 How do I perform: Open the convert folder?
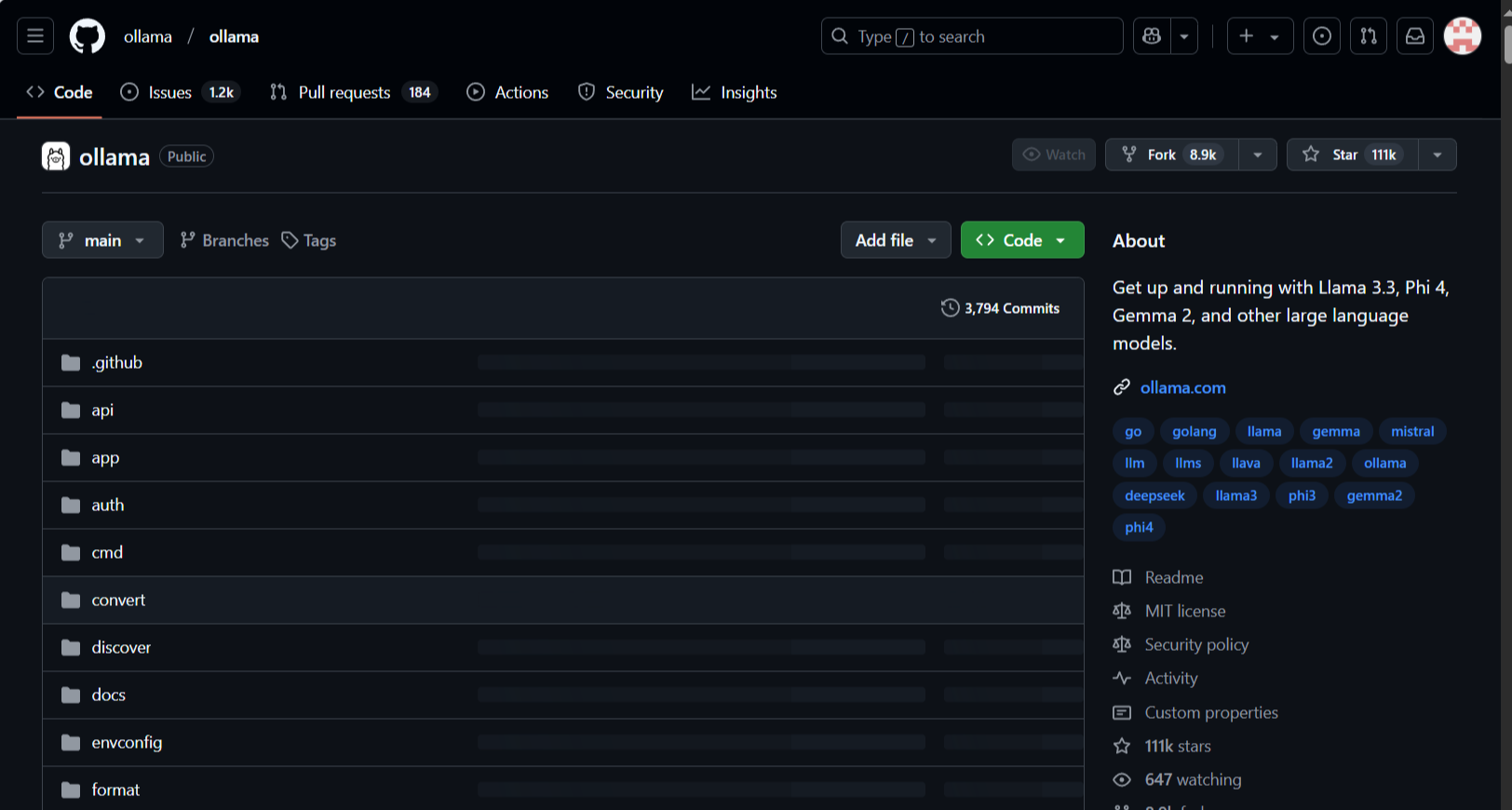[x=118, y=600]
